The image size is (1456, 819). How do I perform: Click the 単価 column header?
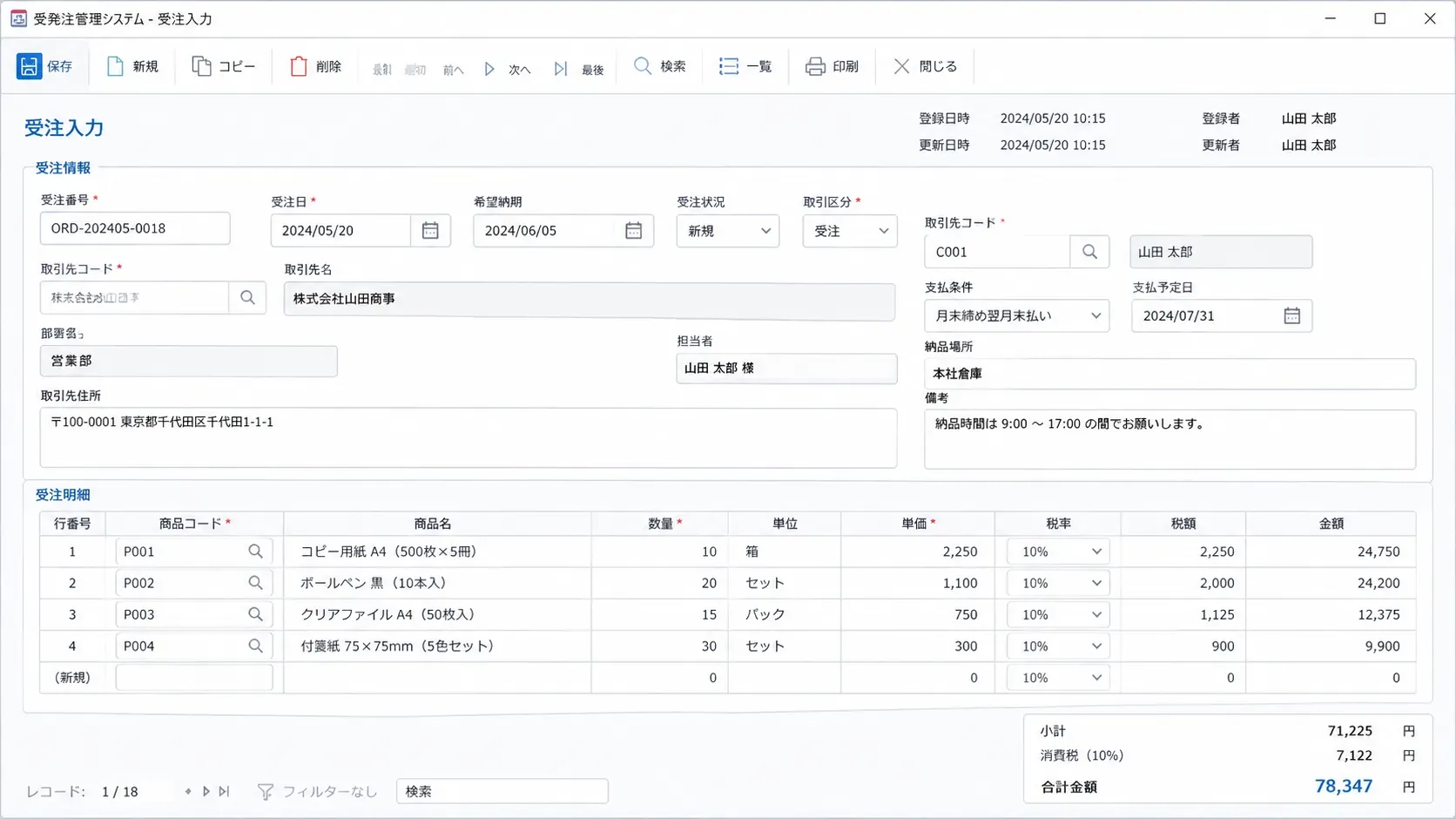coord(918,524)
